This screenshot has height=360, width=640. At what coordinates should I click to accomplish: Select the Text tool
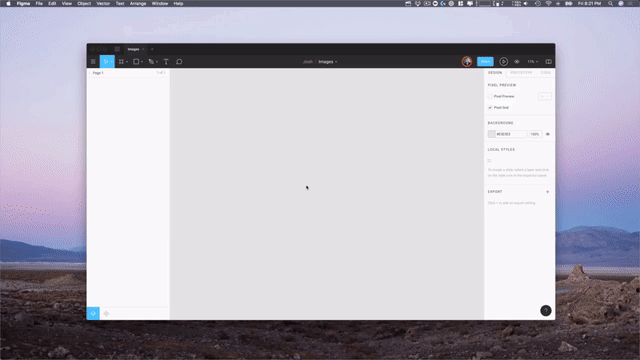(x=166, y=62)
